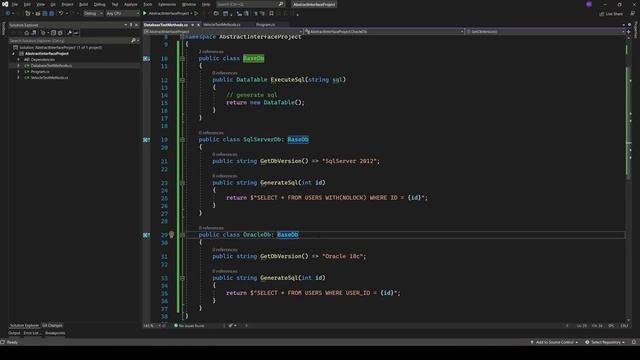The image size is (640, 360).
Task: Open the Output window tab
Action: [x=14, y=333]
